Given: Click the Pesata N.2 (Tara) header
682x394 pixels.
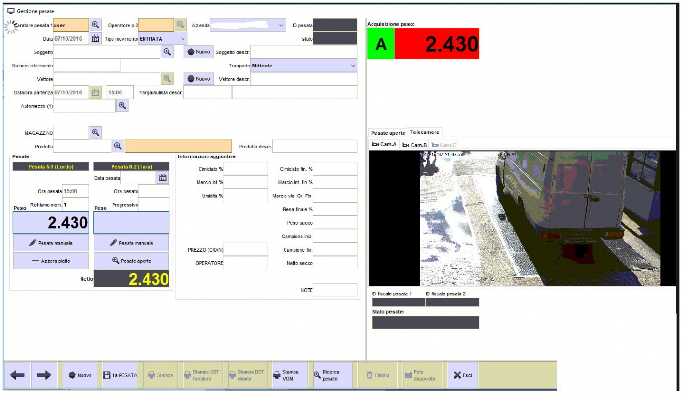Looking at the screenshot, I should 131,167.
